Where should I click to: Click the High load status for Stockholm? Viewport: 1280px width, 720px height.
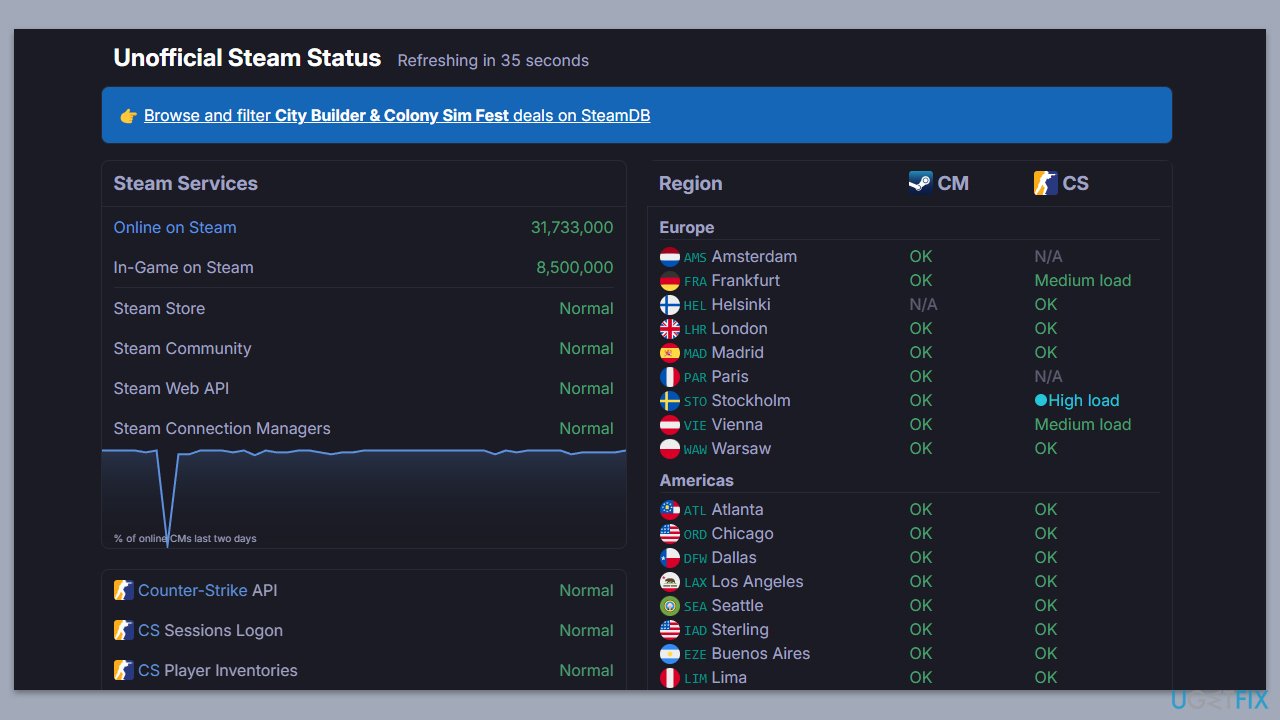[1083, 400]
